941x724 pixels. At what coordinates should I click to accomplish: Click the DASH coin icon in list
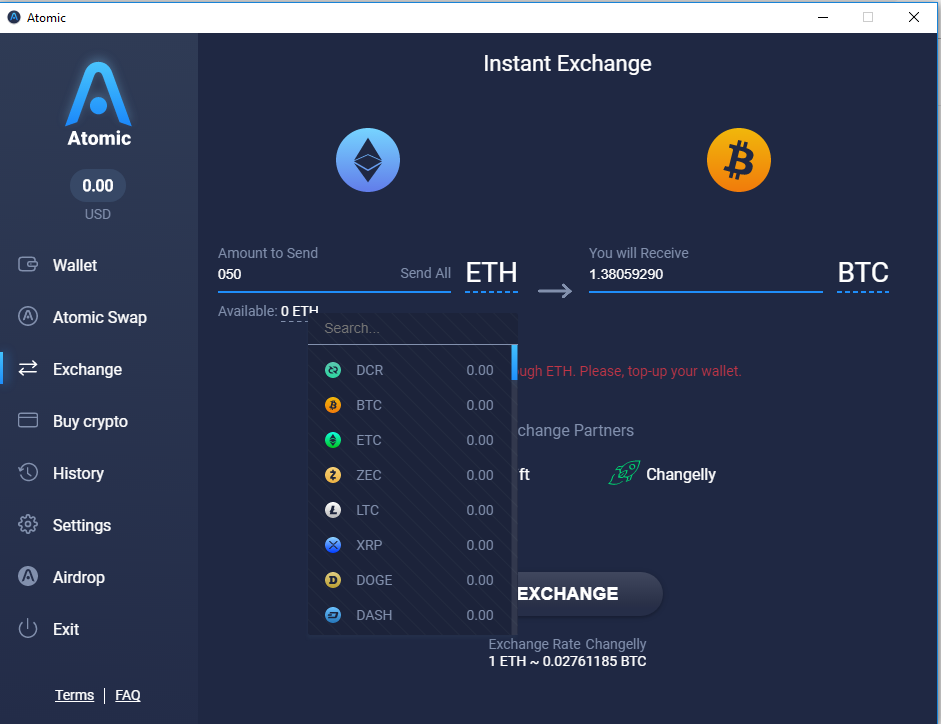pos(333,615)
